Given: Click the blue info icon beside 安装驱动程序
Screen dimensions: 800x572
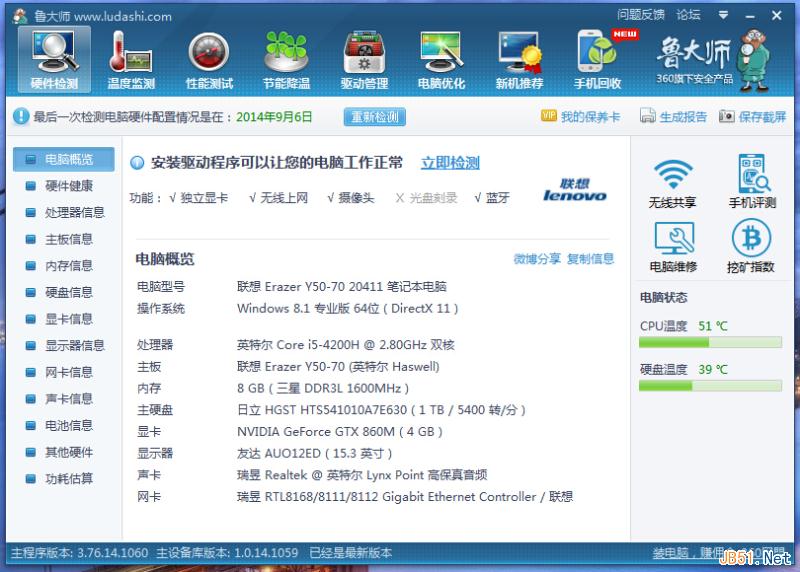Looking at the screenshot, I should point(137,163).
